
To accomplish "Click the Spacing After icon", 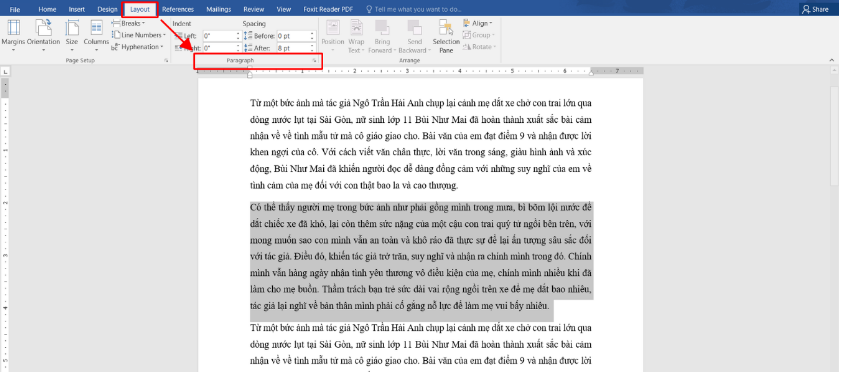I will point(248,48).
